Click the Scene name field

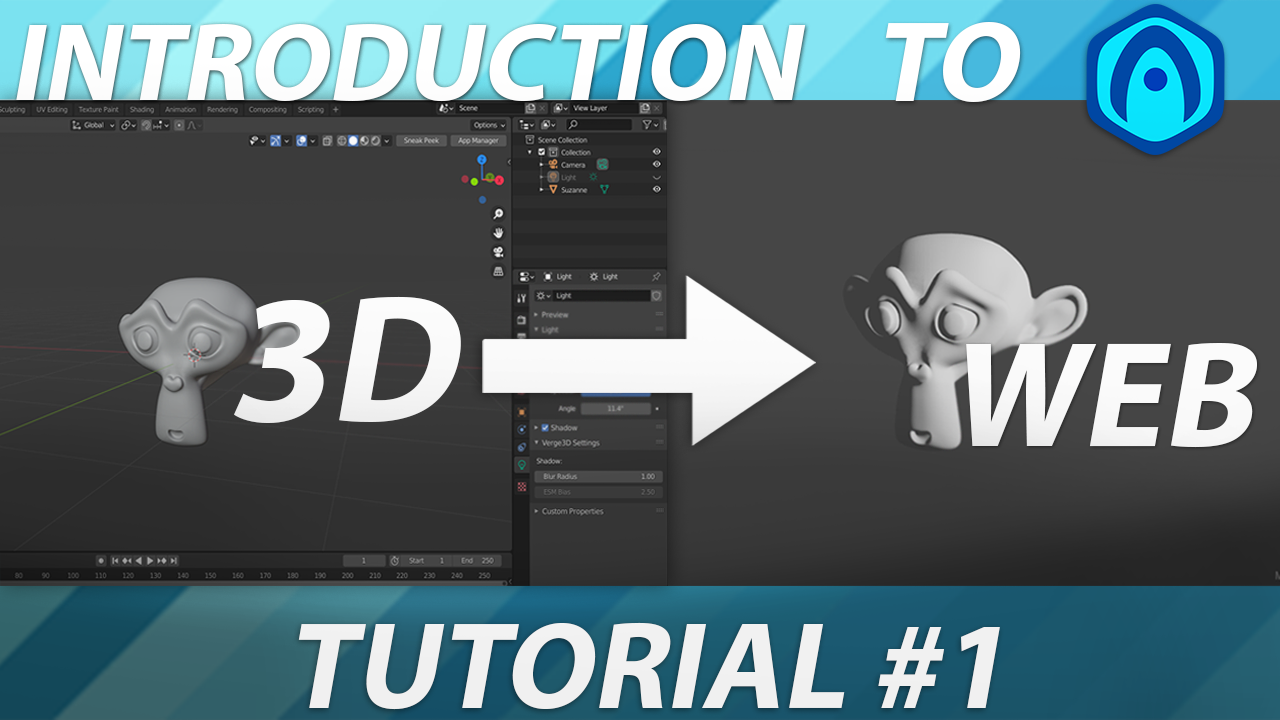click(x=490, y=108)
